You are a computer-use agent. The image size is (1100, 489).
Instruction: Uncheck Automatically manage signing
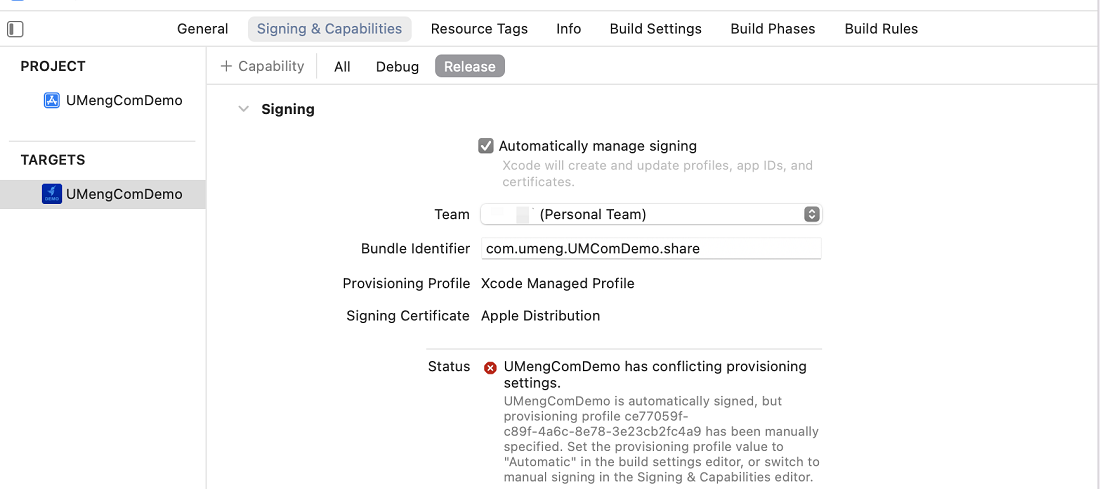point(485,146)
